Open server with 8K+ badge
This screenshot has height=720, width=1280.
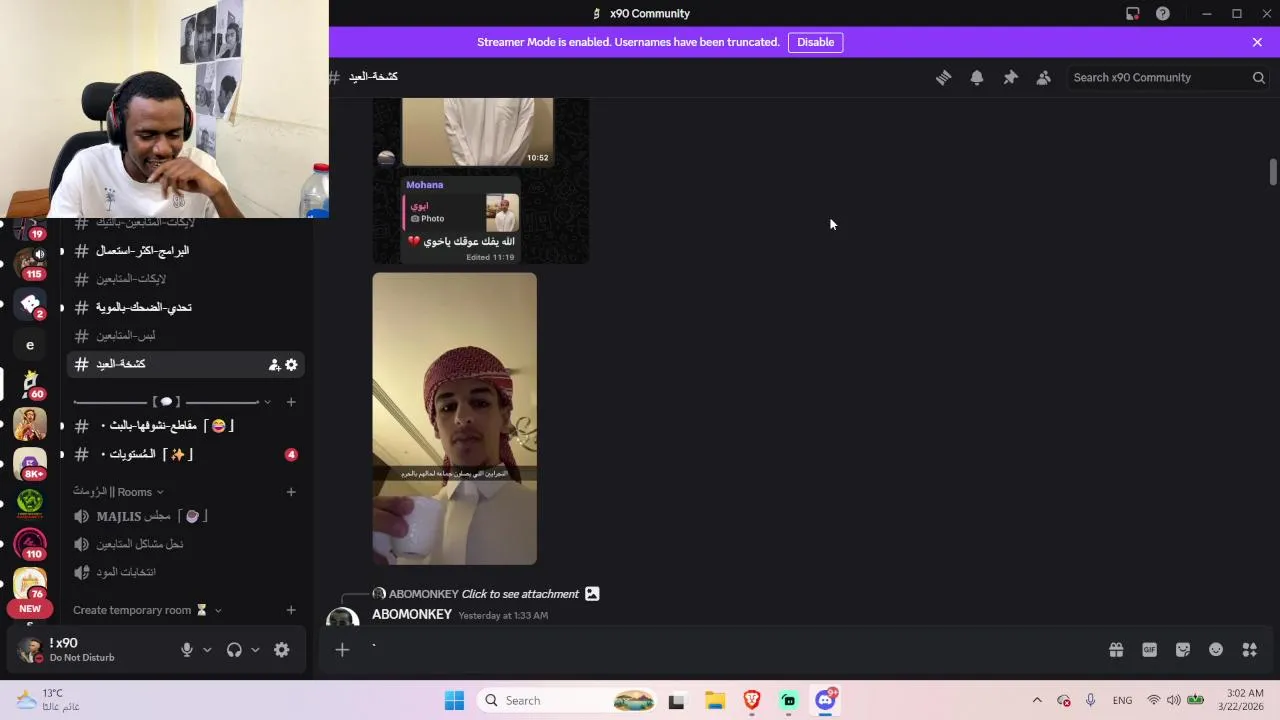click(x=30, y=464)
